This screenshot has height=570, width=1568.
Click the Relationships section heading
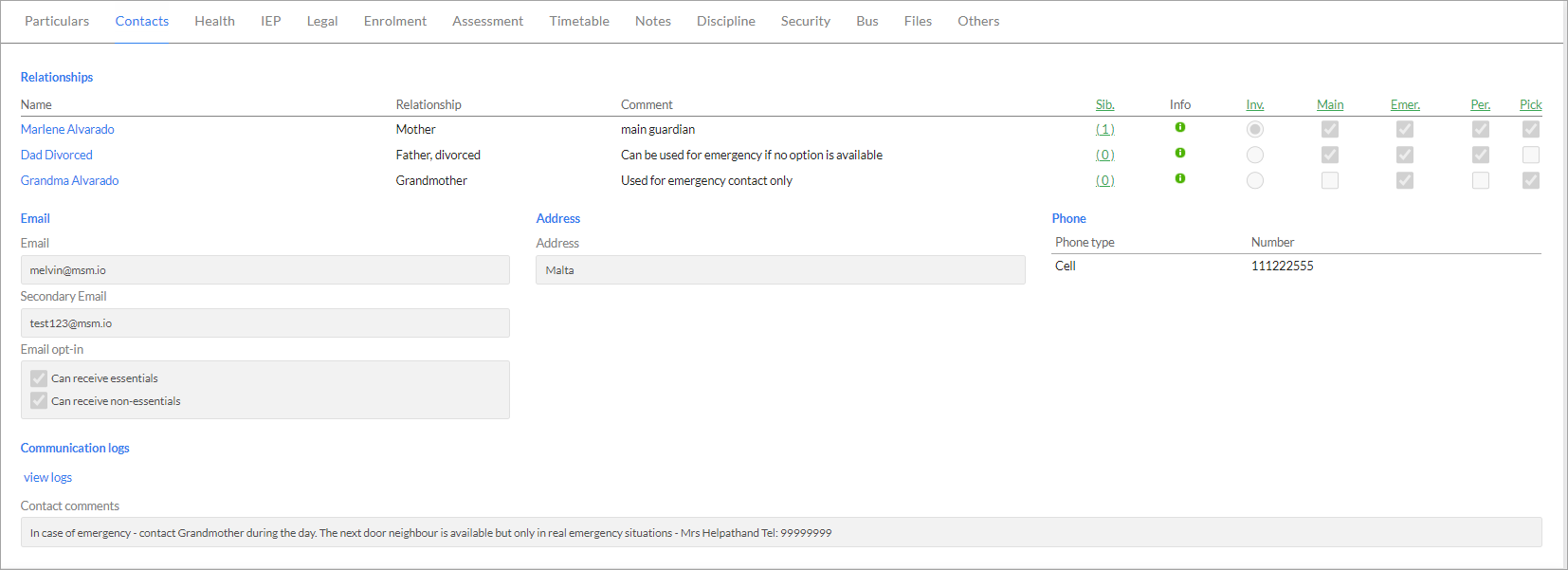[x=57, y=77]
